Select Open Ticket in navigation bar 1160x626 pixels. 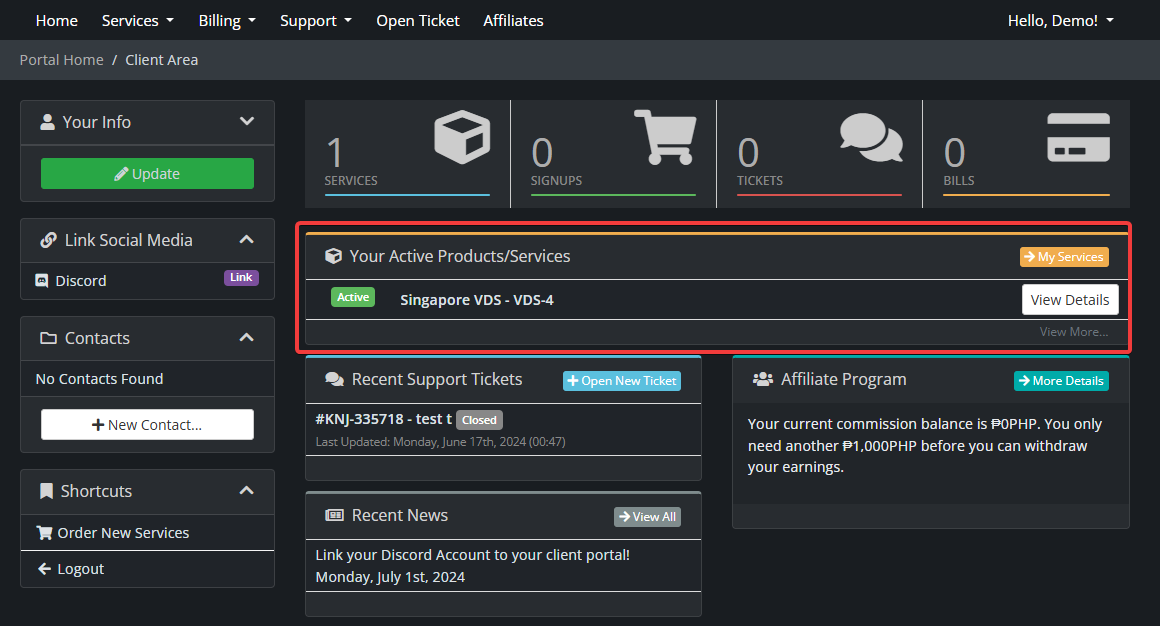(418, 20)
